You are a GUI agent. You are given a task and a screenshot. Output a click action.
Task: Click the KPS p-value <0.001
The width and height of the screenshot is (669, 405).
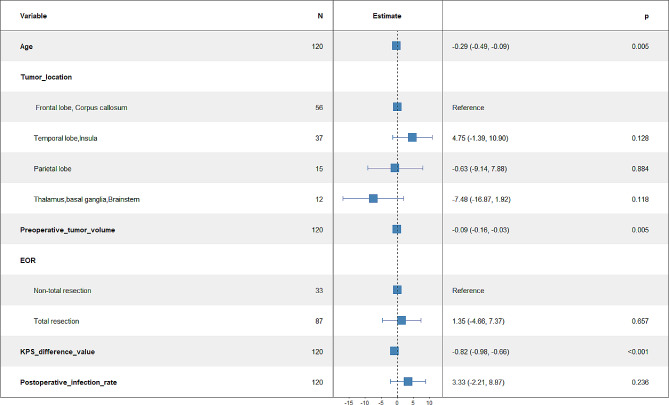[x=638, y=352]
